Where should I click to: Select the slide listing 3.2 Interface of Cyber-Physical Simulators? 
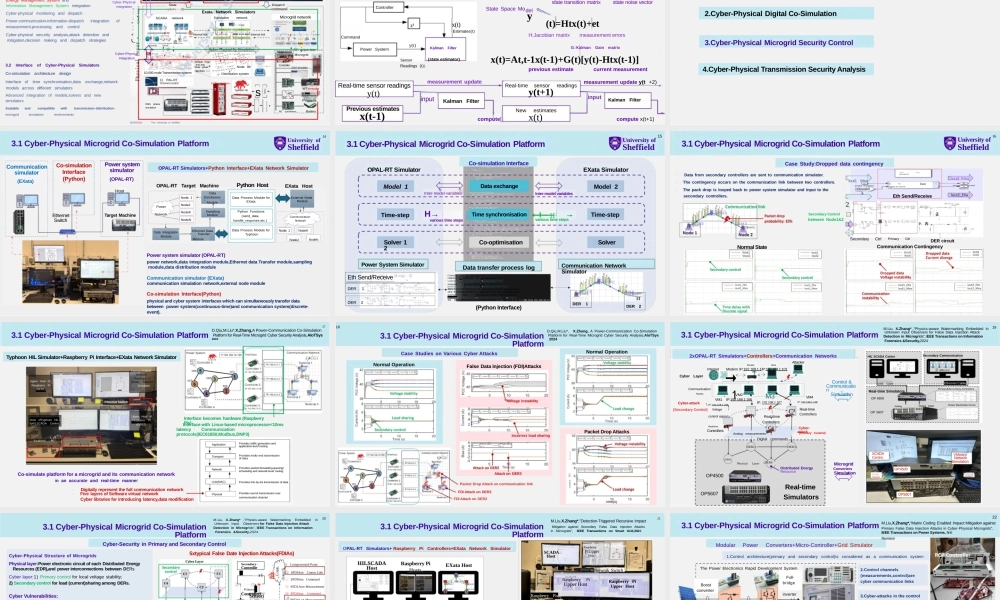165,62
